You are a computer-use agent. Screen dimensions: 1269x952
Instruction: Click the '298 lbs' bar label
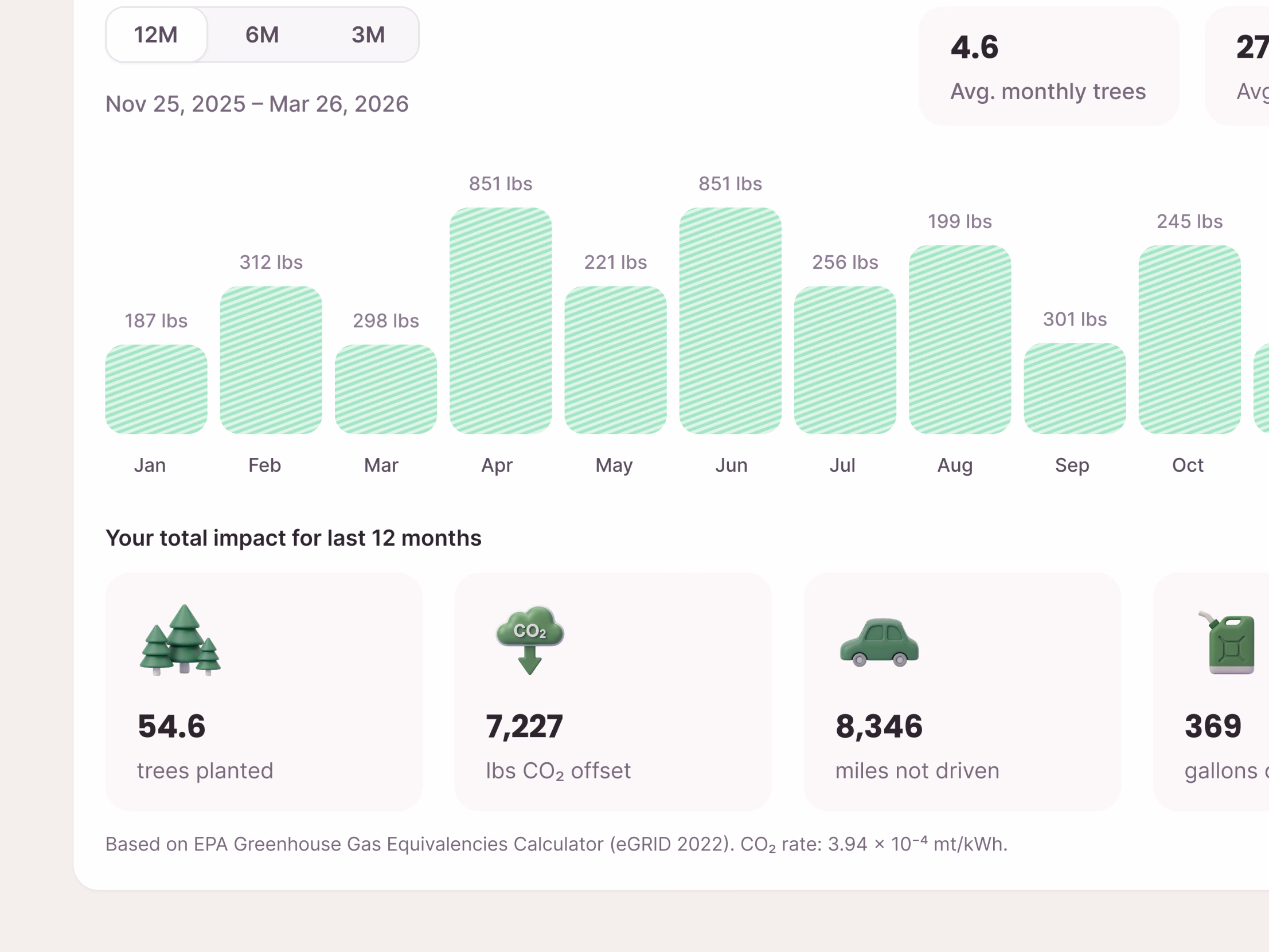click(x=385, y=320)
